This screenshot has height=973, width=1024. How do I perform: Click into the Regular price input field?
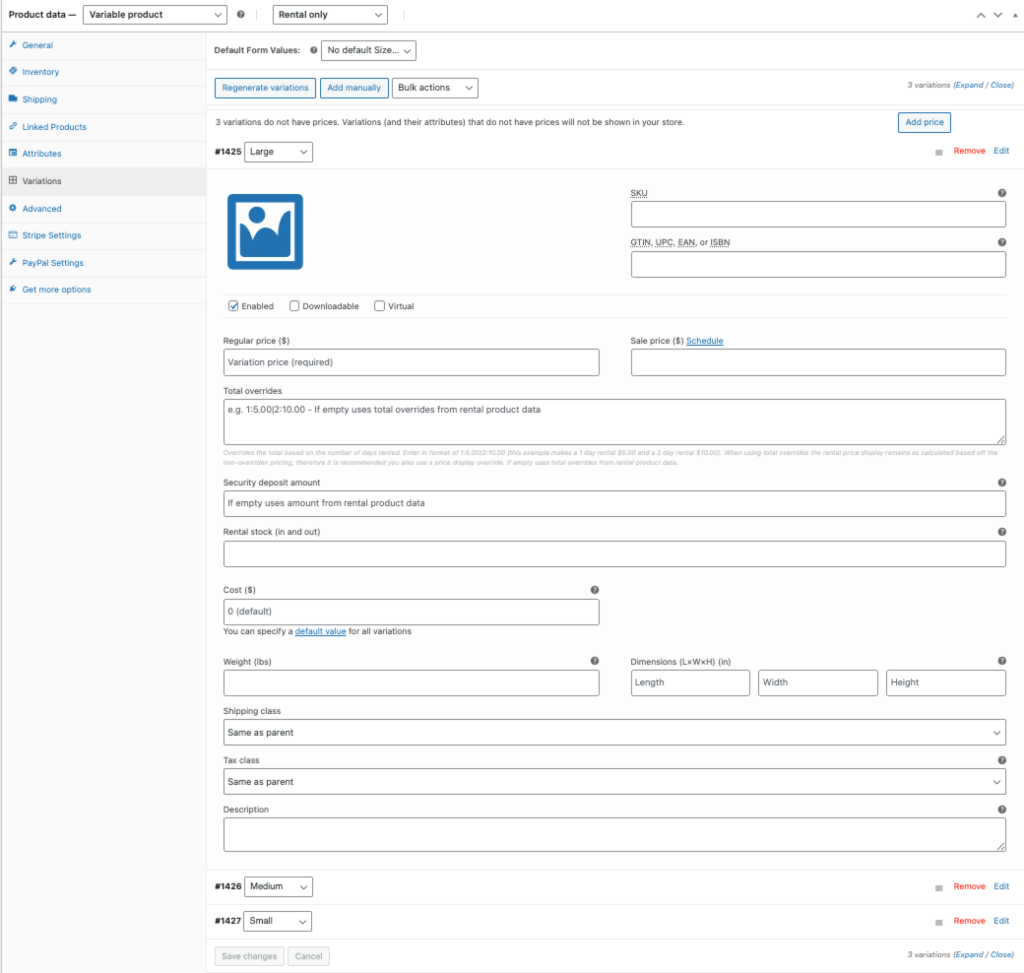tap(411, 362)
